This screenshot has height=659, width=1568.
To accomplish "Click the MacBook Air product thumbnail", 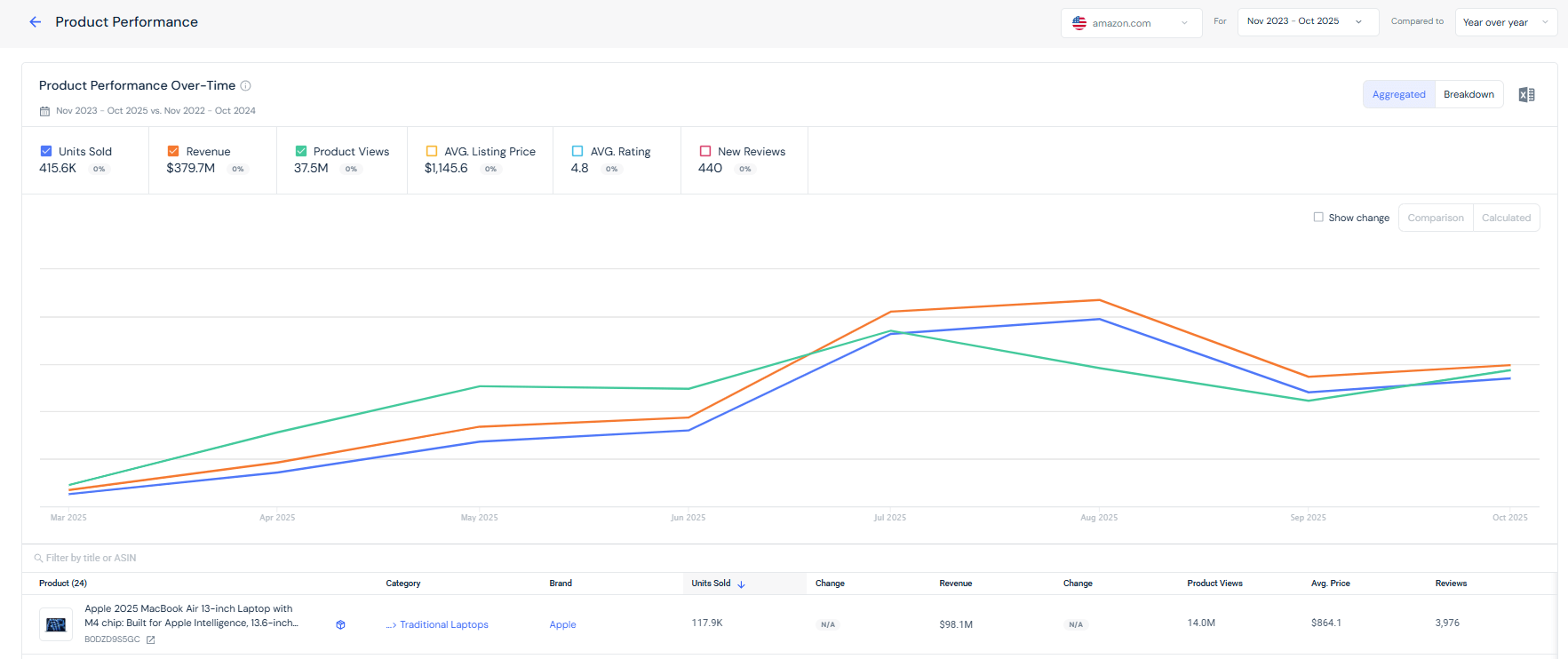I will [56, 624].
